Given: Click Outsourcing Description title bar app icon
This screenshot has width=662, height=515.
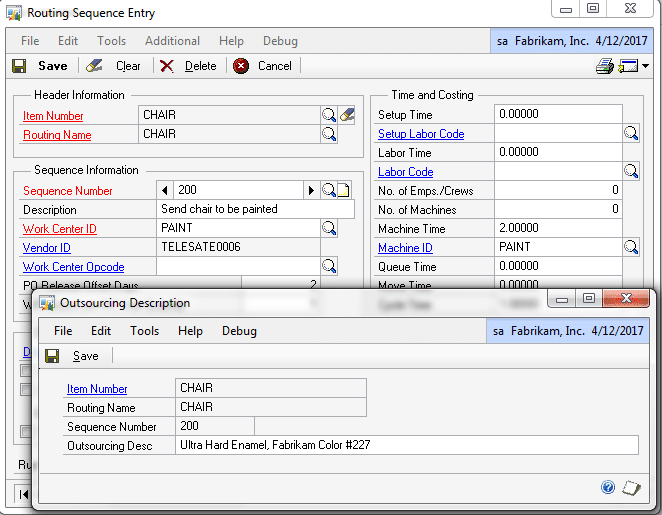Looking at the screenshot, I should (47, 303).
